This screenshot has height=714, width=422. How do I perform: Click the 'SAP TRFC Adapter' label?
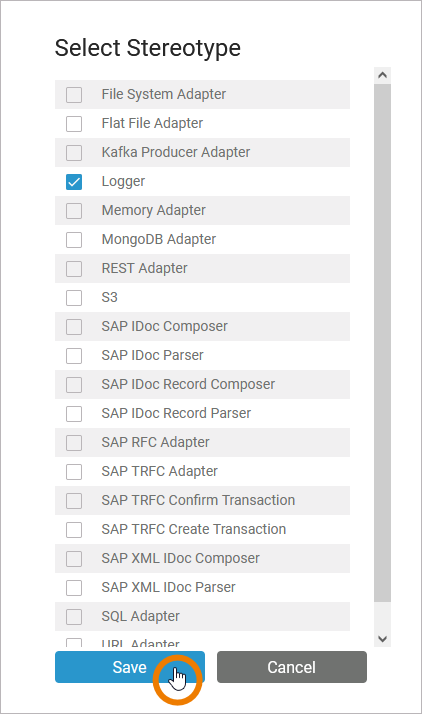[x=160, y=471]
